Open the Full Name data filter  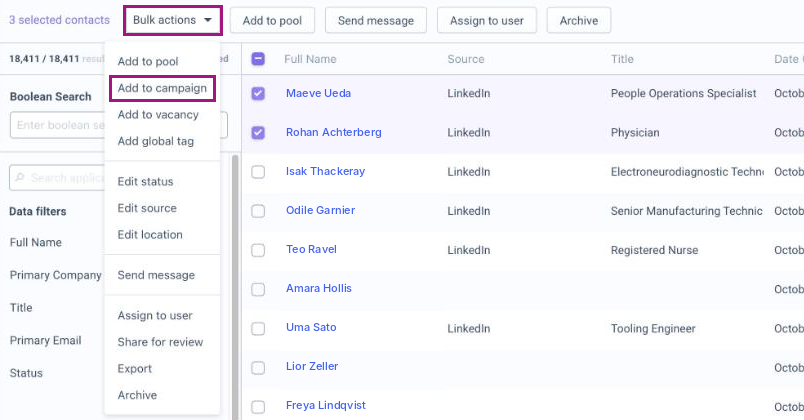(35, 243)
